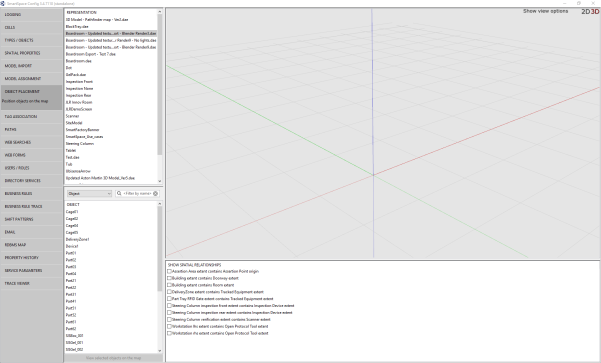
Task: Click the down arrow of the Representation list scrollbar
Action: click(160, 181)
